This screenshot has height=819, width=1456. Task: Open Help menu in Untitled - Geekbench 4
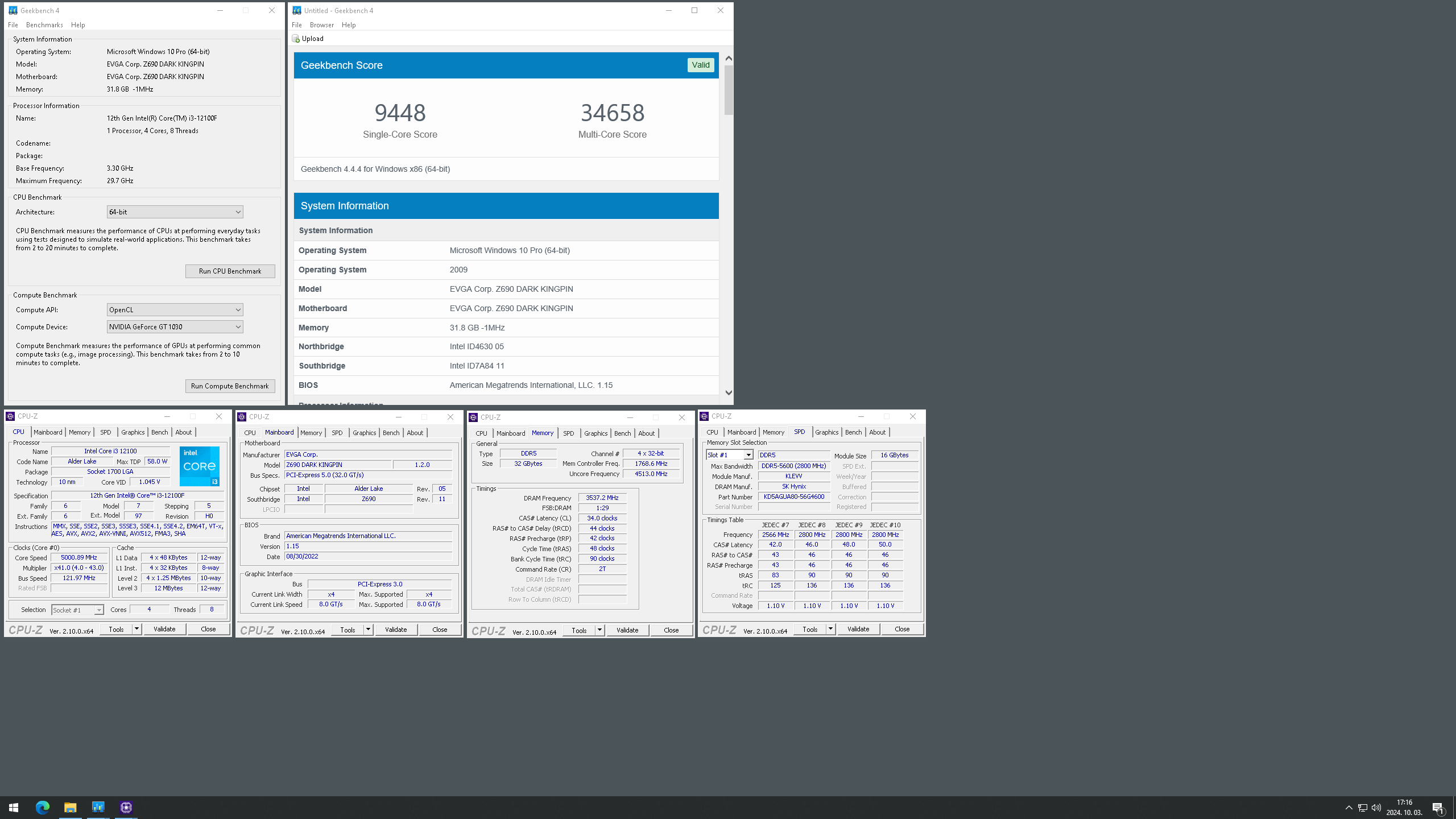pos(349,25)
